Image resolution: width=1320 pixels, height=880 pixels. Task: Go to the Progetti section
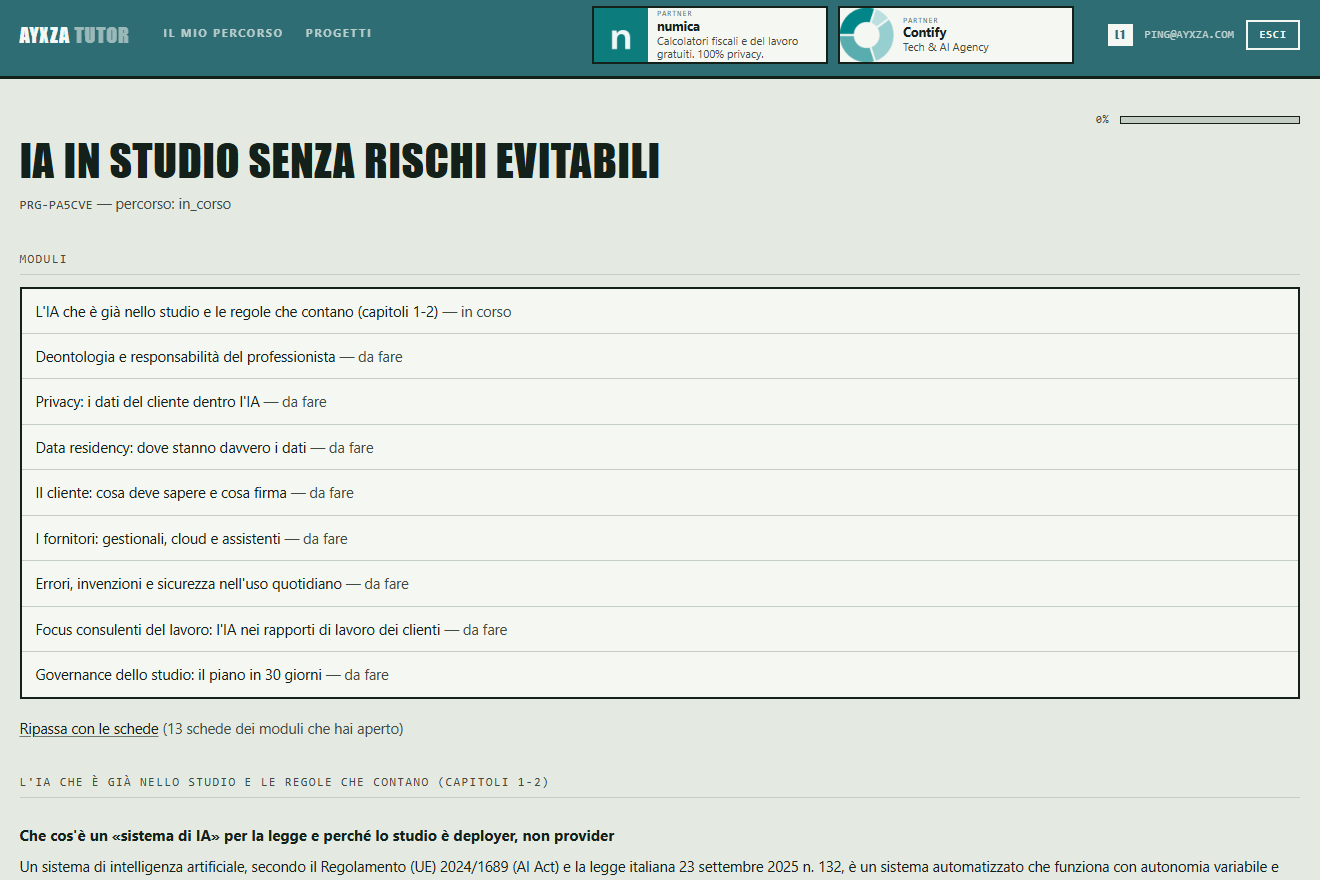[x=338, y=33]
